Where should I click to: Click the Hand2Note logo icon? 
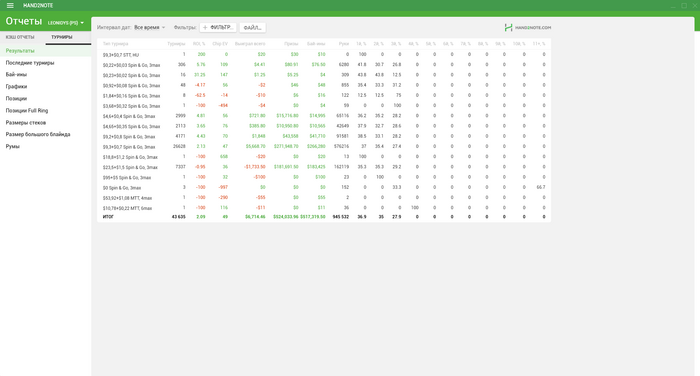[508, 28]
